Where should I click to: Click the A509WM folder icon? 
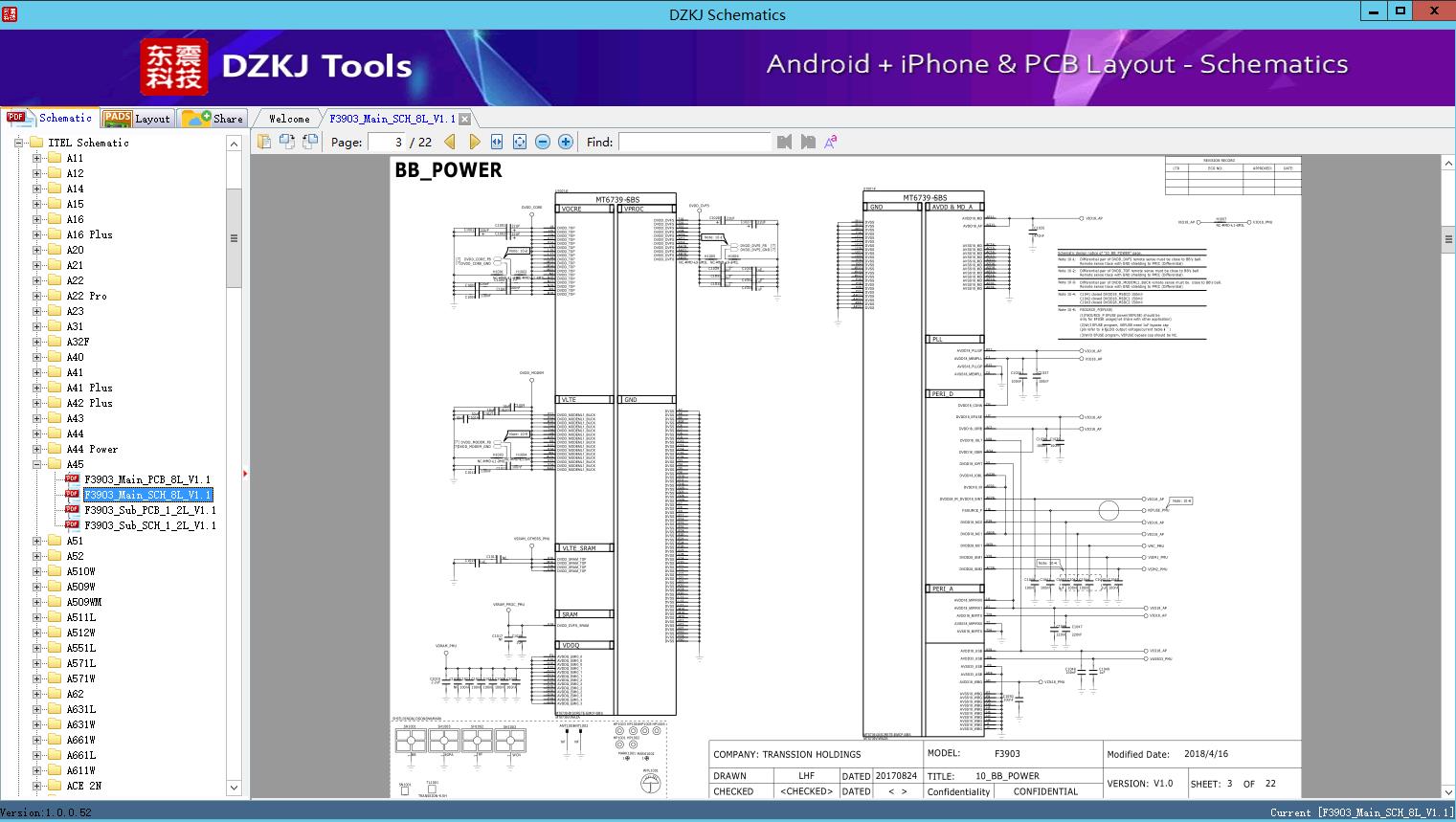click(55, 602)
